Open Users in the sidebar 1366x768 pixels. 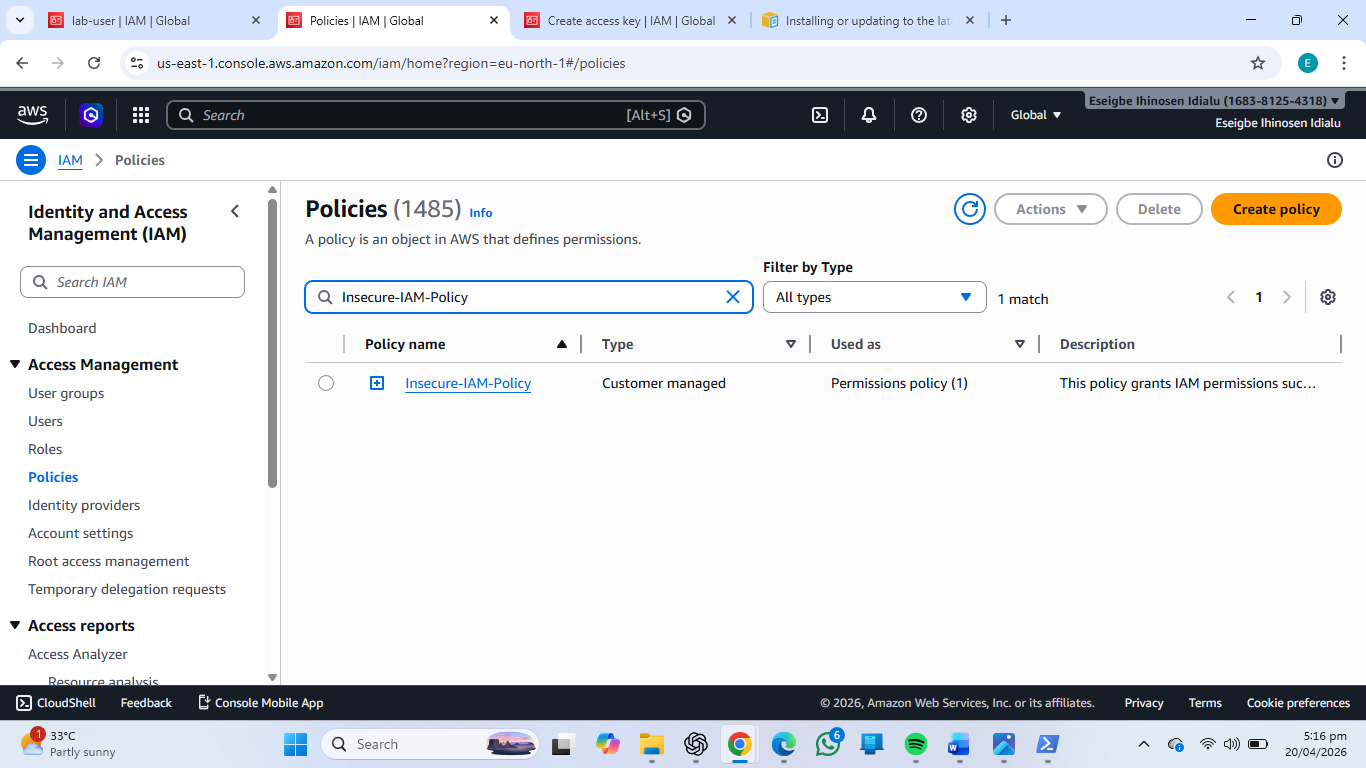pyautogui.click(x=45, y=421)
